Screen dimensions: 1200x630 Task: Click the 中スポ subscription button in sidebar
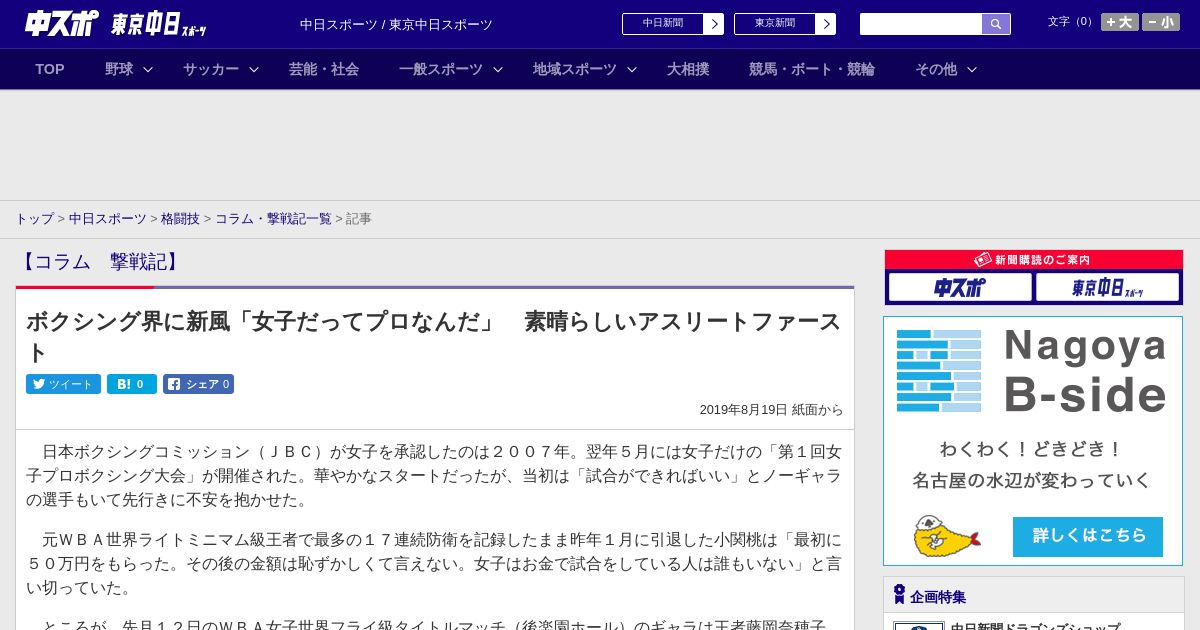(x=960, y=287)
